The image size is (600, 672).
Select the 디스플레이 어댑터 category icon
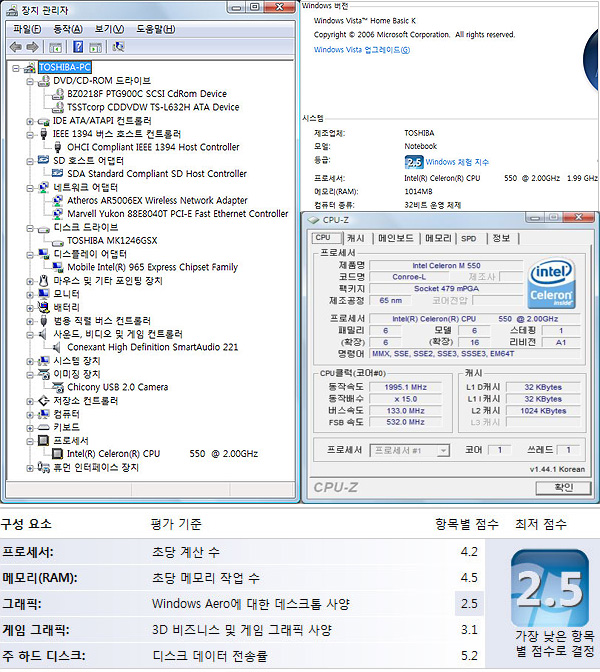tap(44, 254)
